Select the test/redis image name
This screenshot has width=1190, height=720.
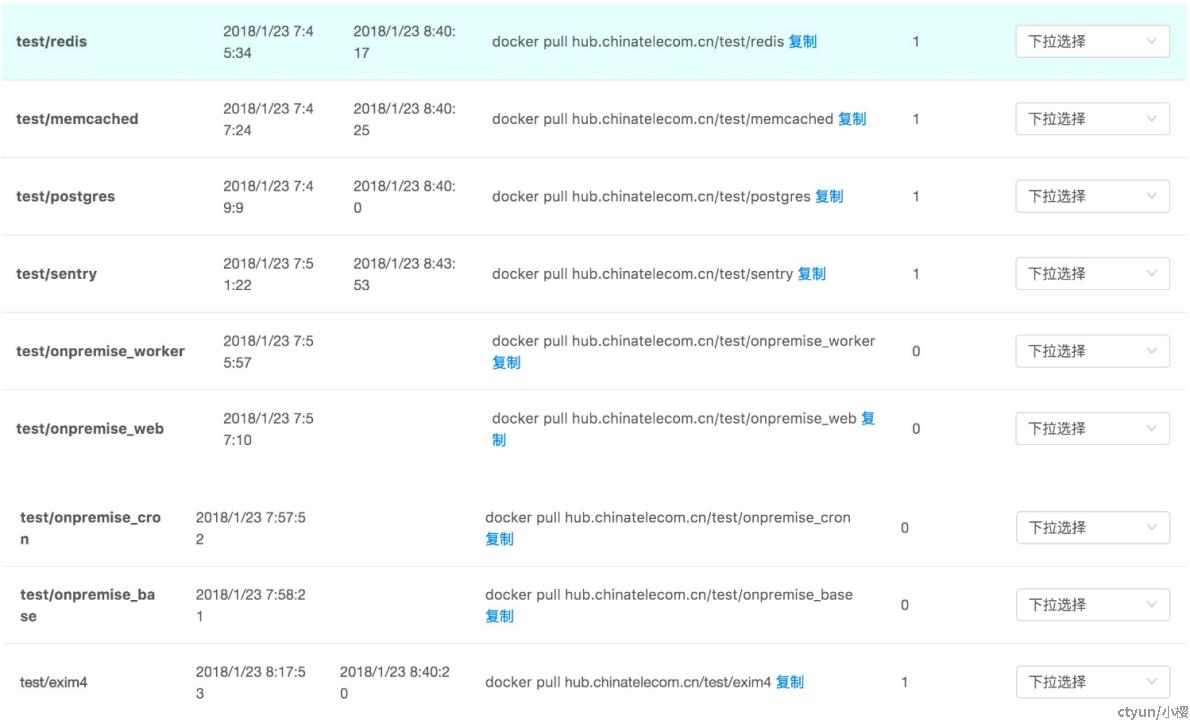52,42
